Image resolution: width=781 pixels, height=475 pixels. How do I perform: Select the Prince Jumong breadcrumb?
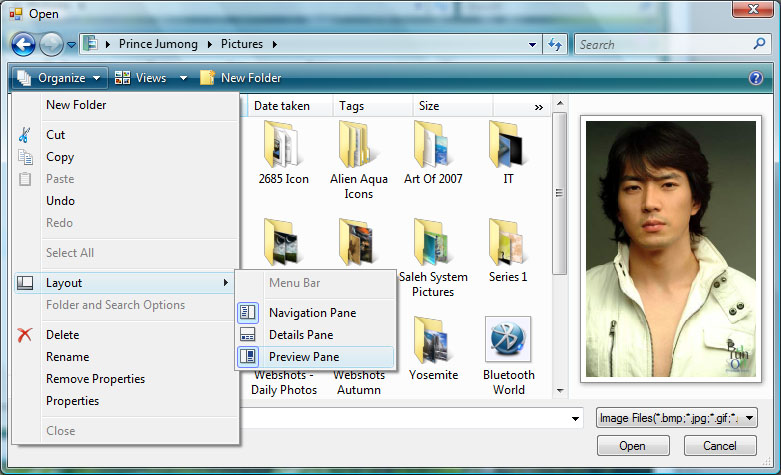tap(158, 44)
